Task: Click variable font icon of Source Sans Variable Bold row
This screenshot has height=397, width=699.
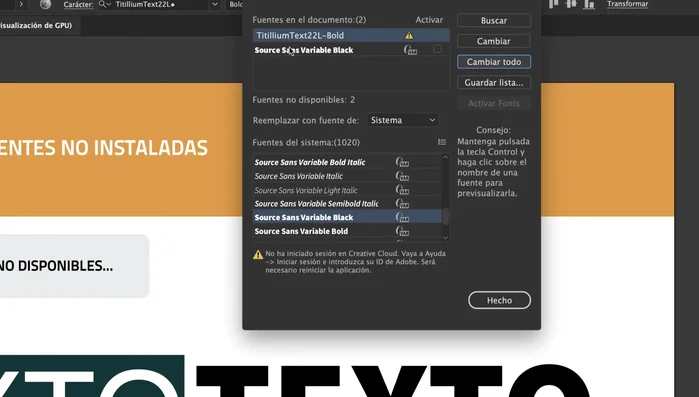Action: (x=403, y=231)
